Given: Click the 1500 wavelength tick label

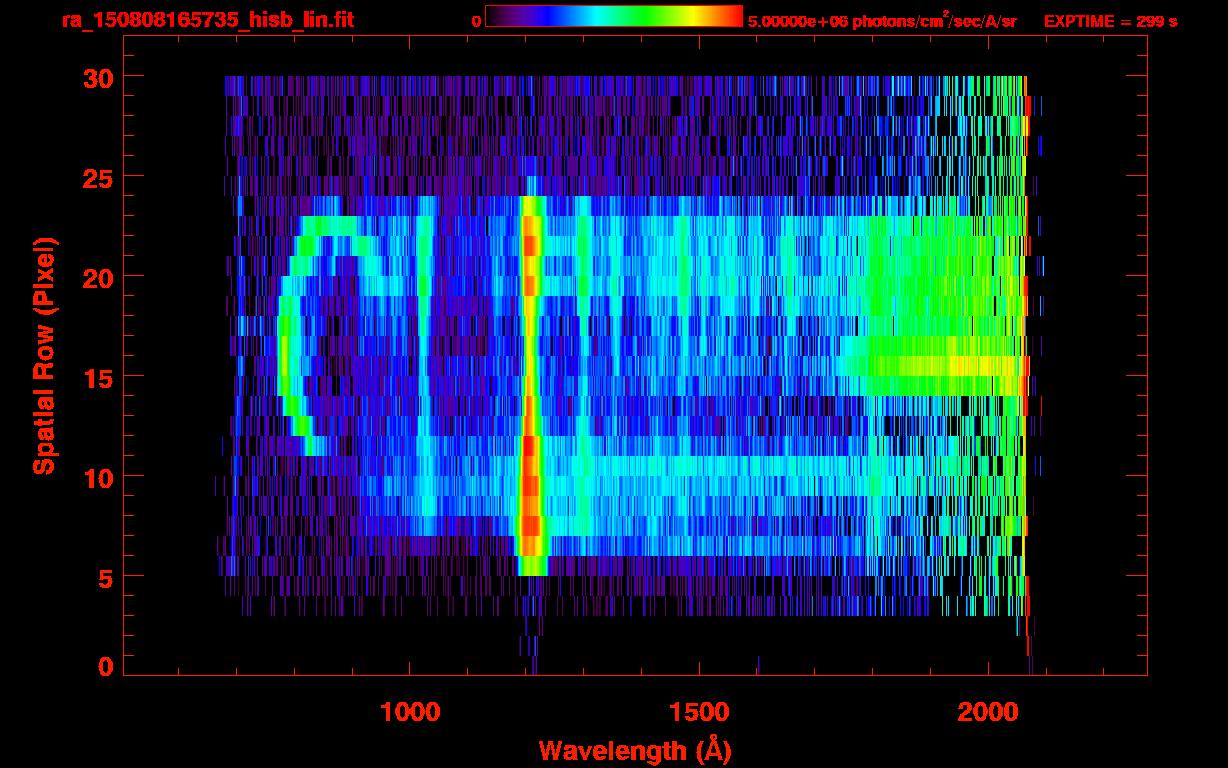Looking at the screenshot, I should pos(699,712).
